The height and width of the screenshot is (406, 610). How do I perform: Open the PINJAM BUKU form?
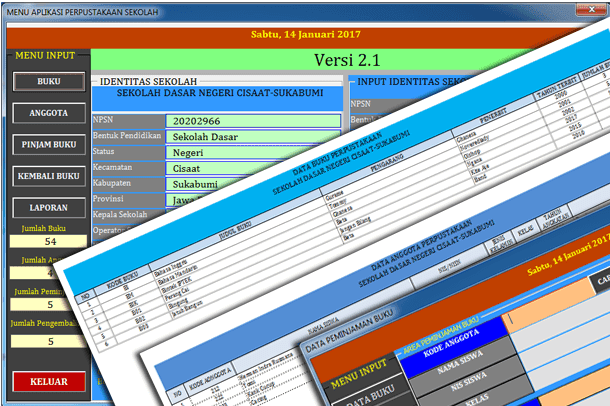[x=49, y=145]
